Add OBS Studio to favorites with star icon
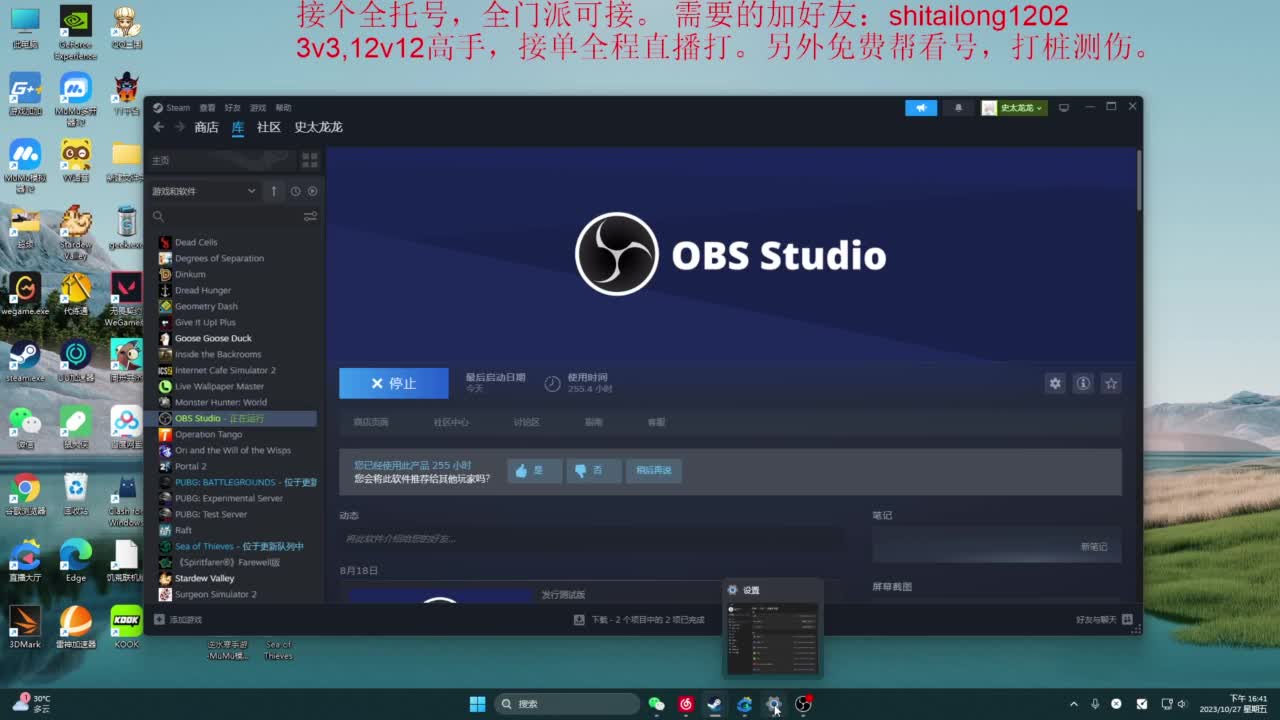This screenshot has height=720, width=1280. 1111,383
